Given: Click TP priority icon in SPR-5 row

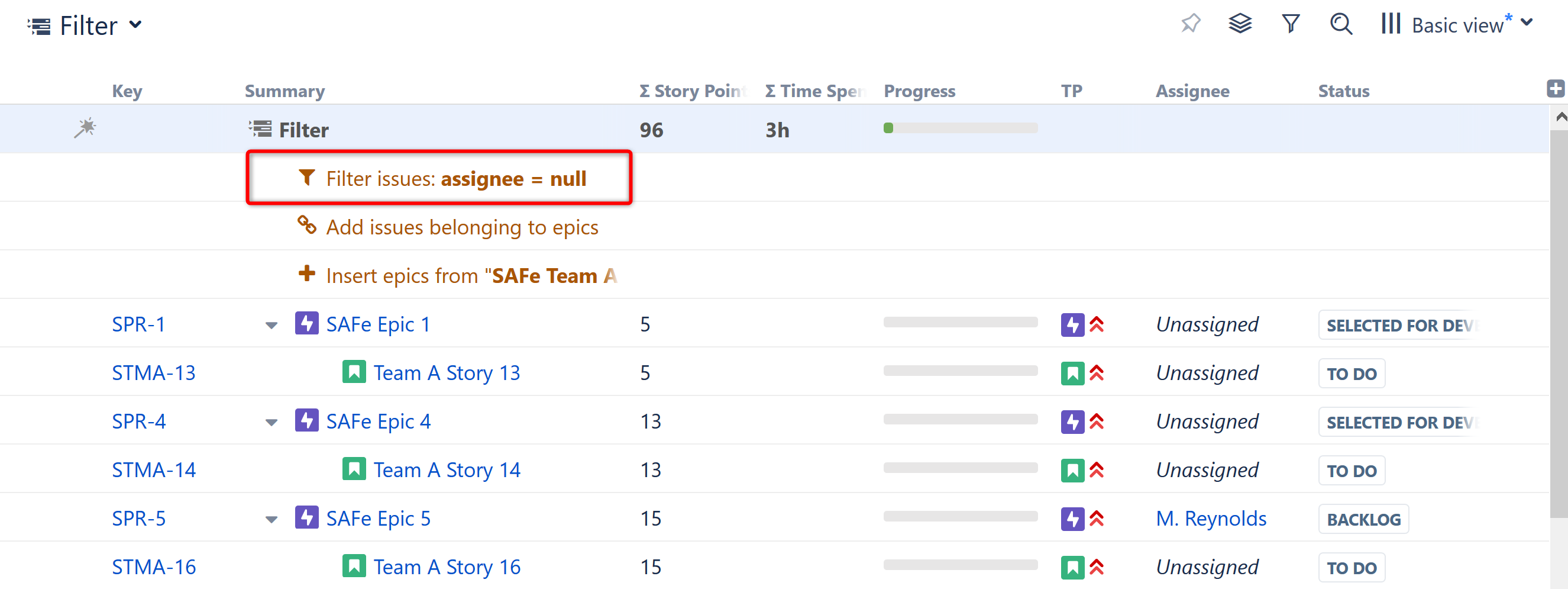Looking at the screenshot, I should pyautogui.click(x=1096, y=519).
